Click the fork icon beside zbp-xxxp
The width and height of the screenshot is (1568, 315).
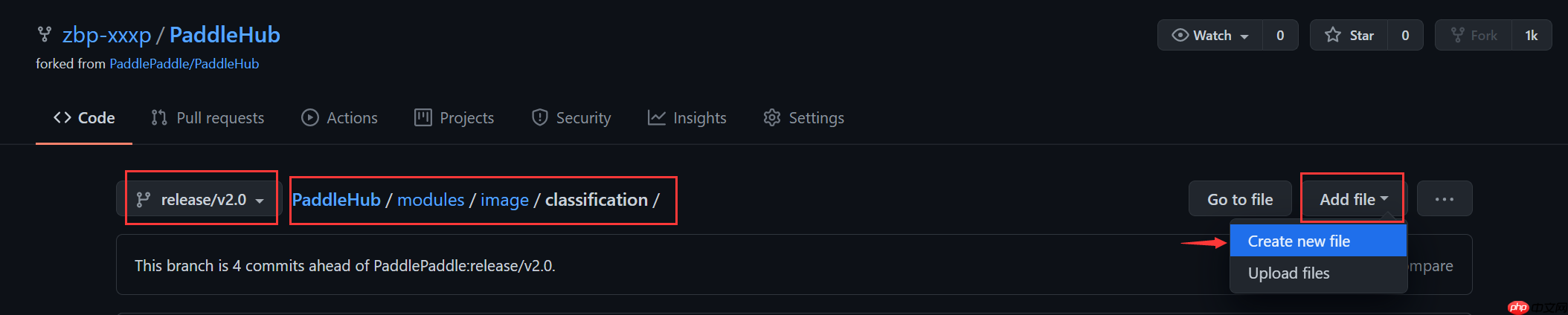[45, 34]
